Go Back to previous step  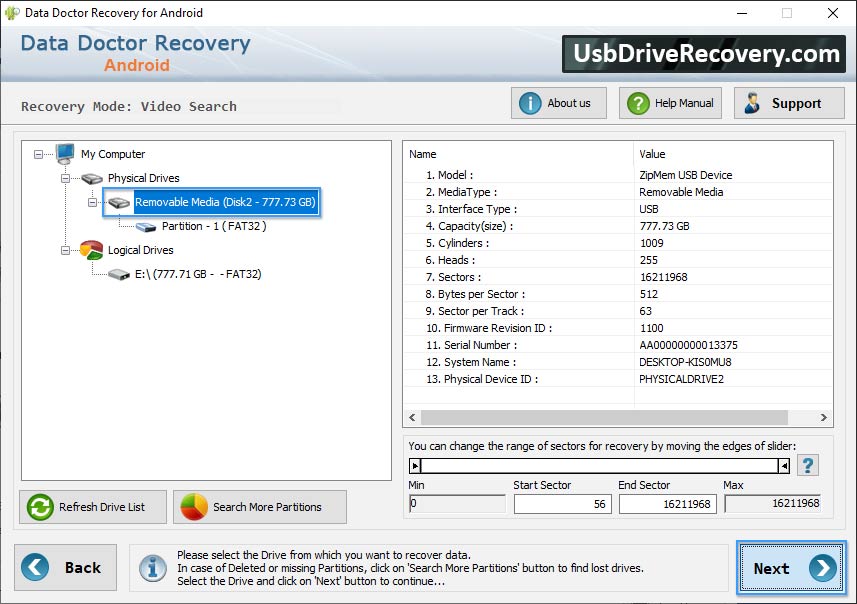pos(66,567)
